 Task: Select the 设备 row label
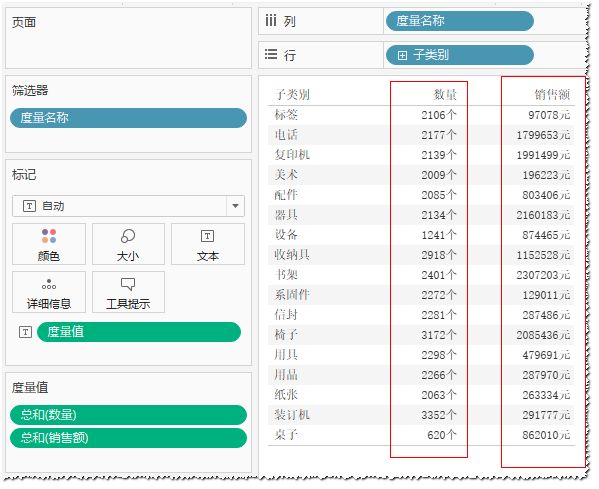pyautogui.click(x=286, y=235)
